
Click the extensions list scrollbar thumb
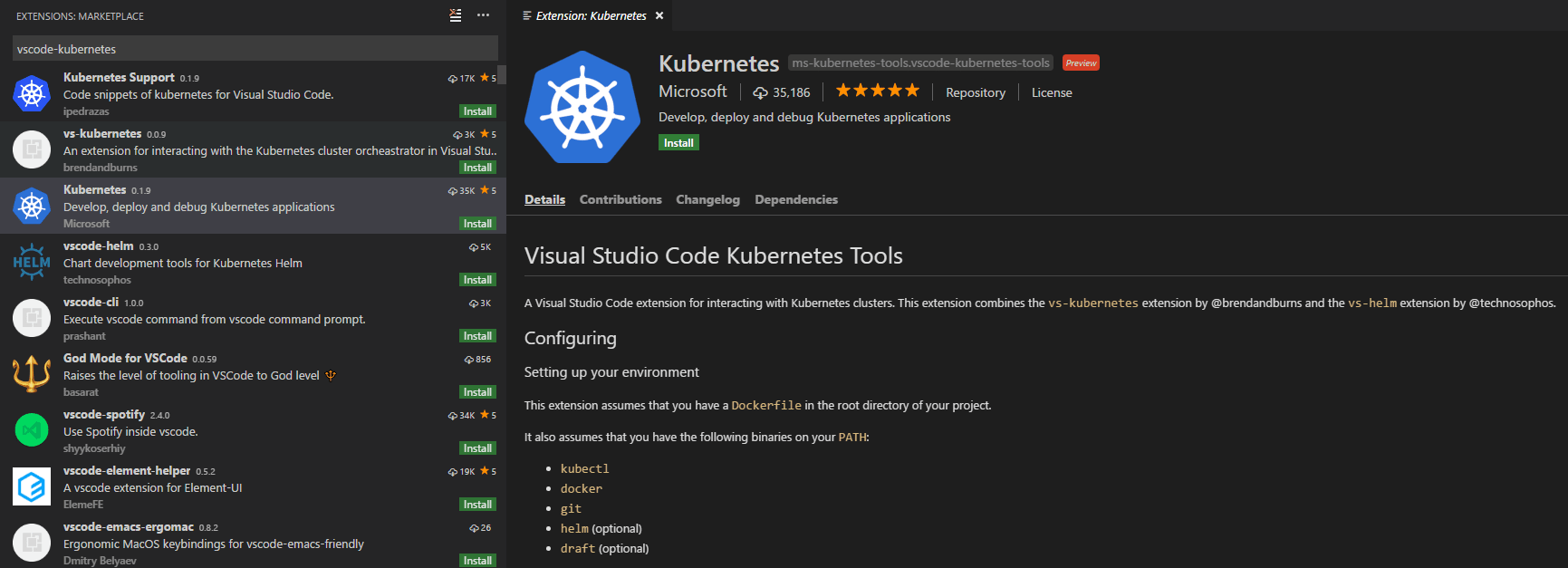pos(502,74)
